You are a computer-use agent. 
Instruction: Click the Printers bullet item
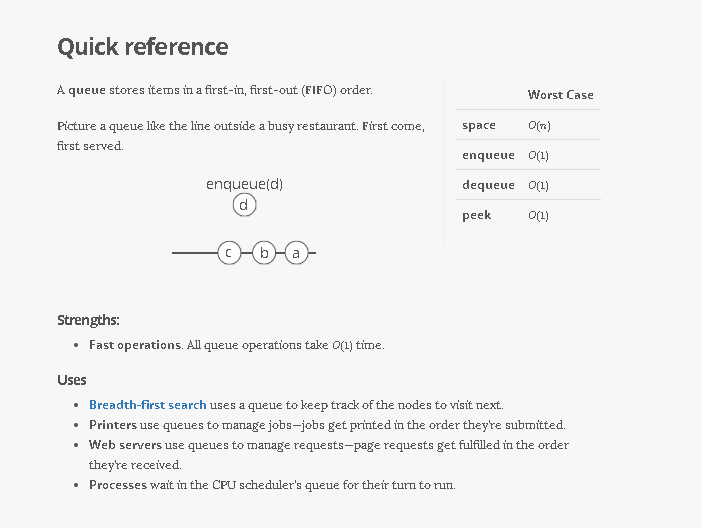113,425
